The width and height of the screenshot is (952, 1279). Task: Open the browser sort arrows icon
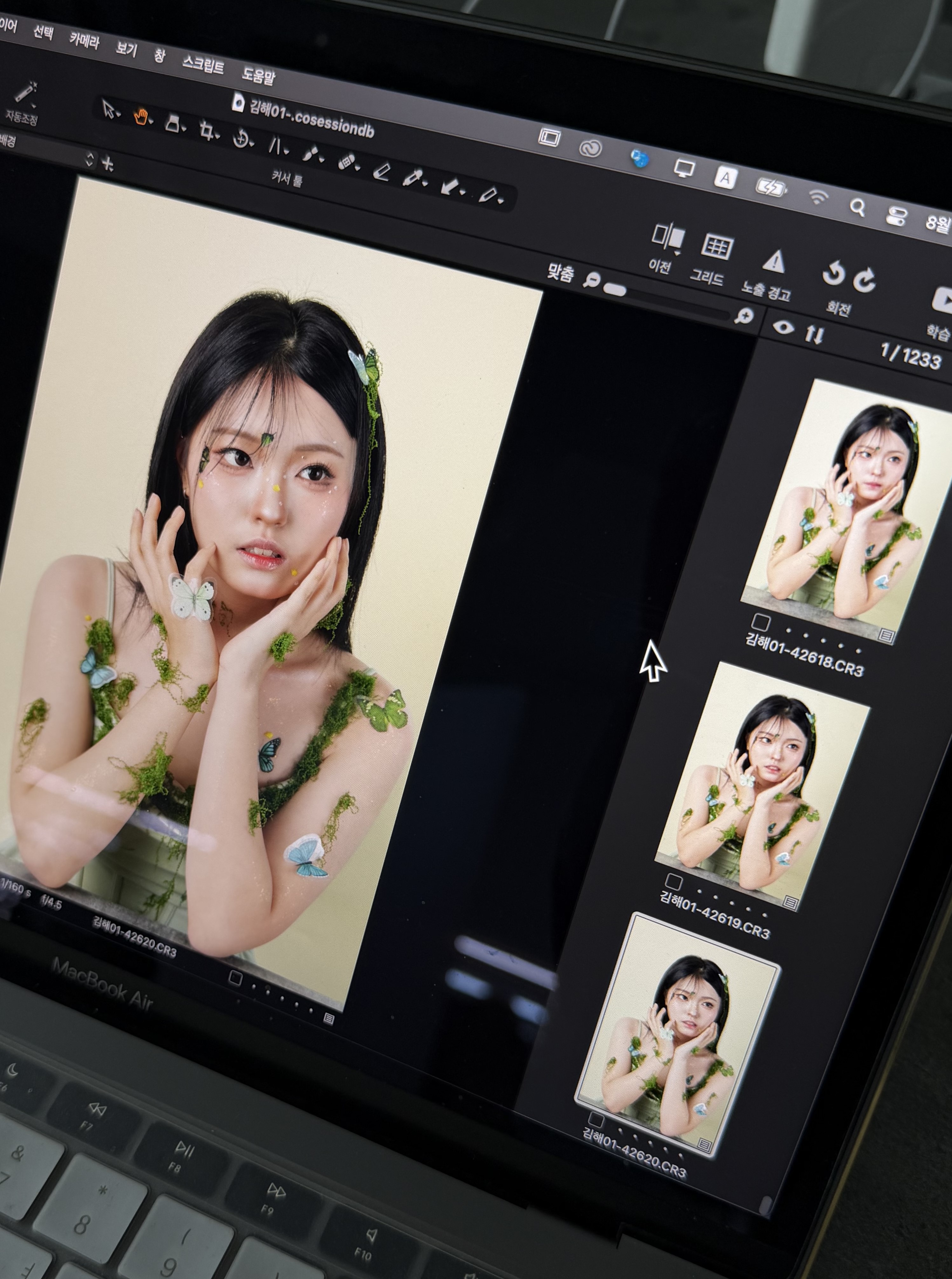[x=814, y=334]
